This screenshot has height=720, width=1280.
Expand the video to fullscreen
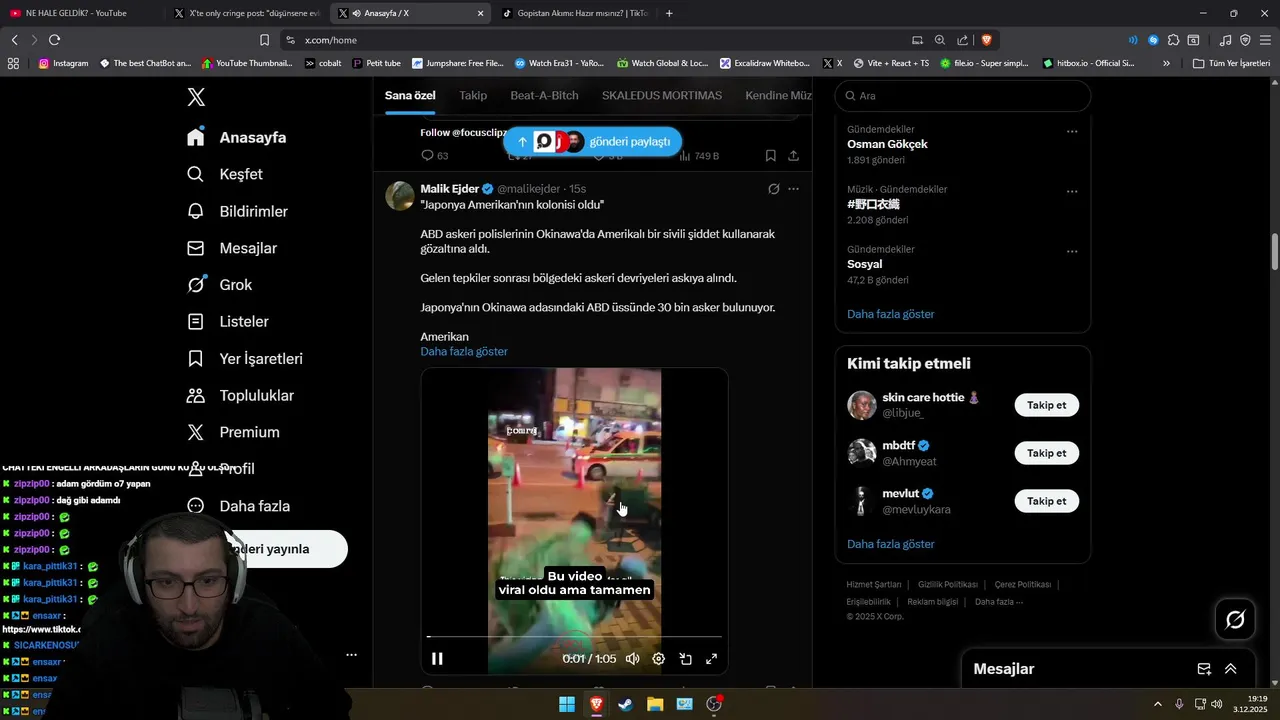point(712,658)
